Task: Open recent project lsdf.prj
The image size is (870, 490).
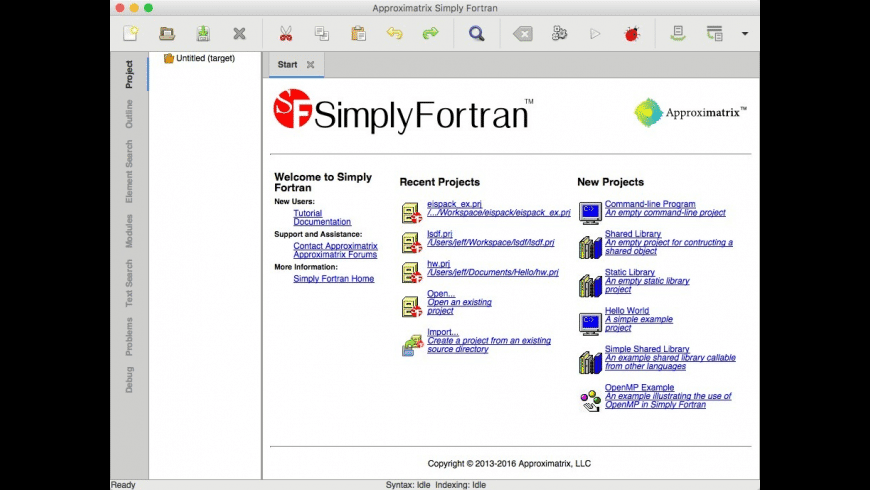Action: click(439, 234)
